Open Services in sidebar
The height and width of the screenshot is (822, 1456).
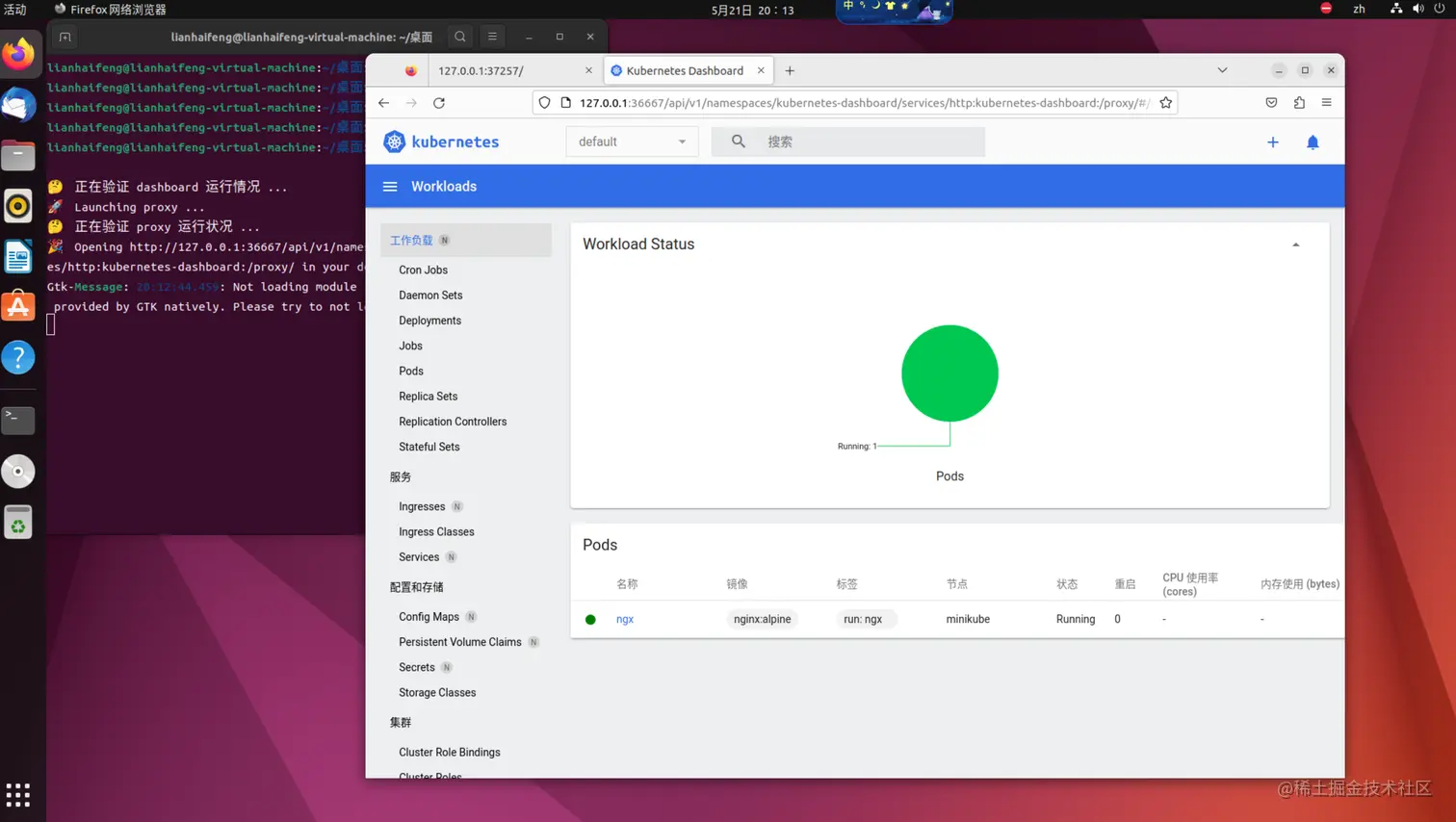tap(419, 557)
